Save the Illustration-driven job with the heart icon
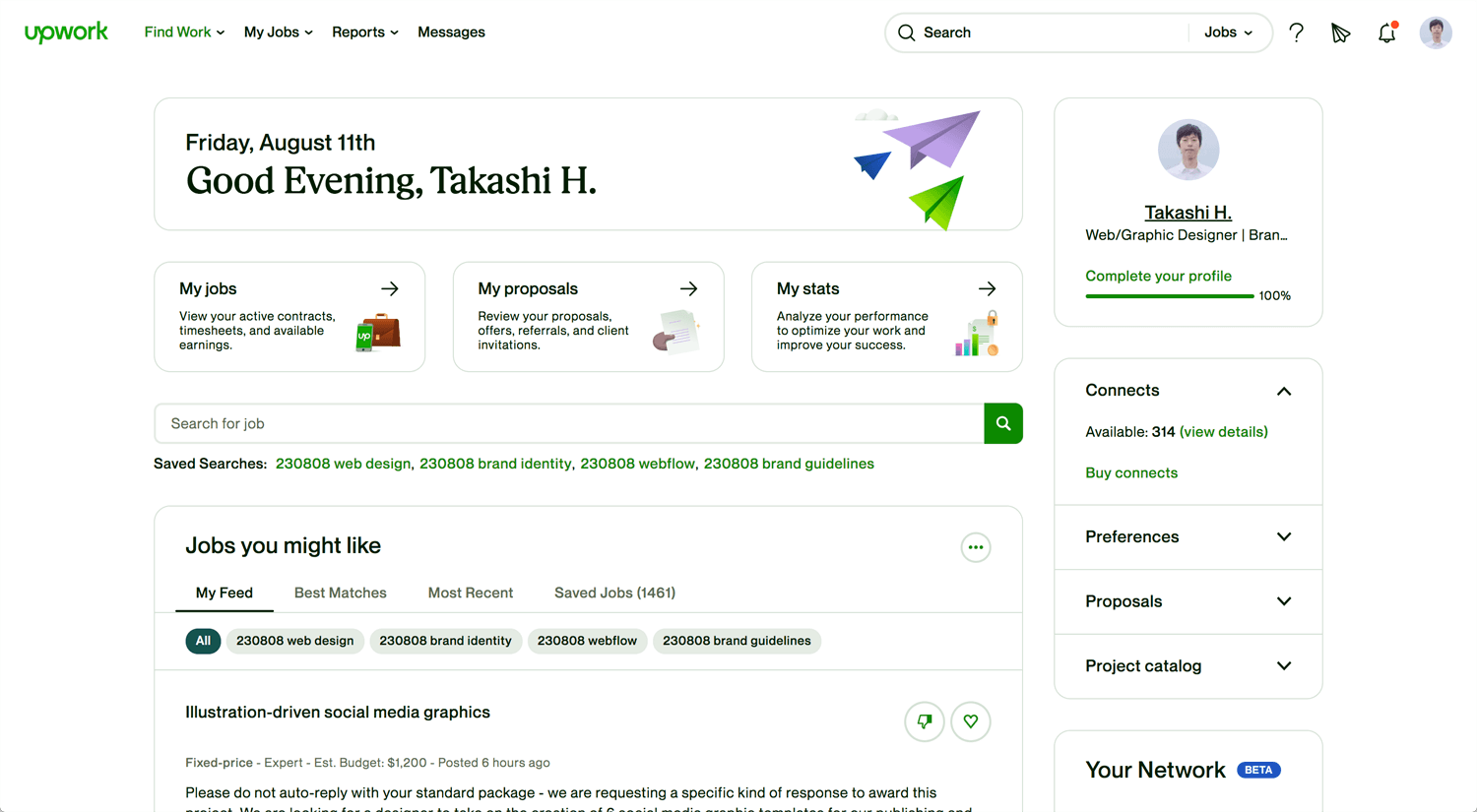This screenshot has width=1477, height=812. [971, 721]
